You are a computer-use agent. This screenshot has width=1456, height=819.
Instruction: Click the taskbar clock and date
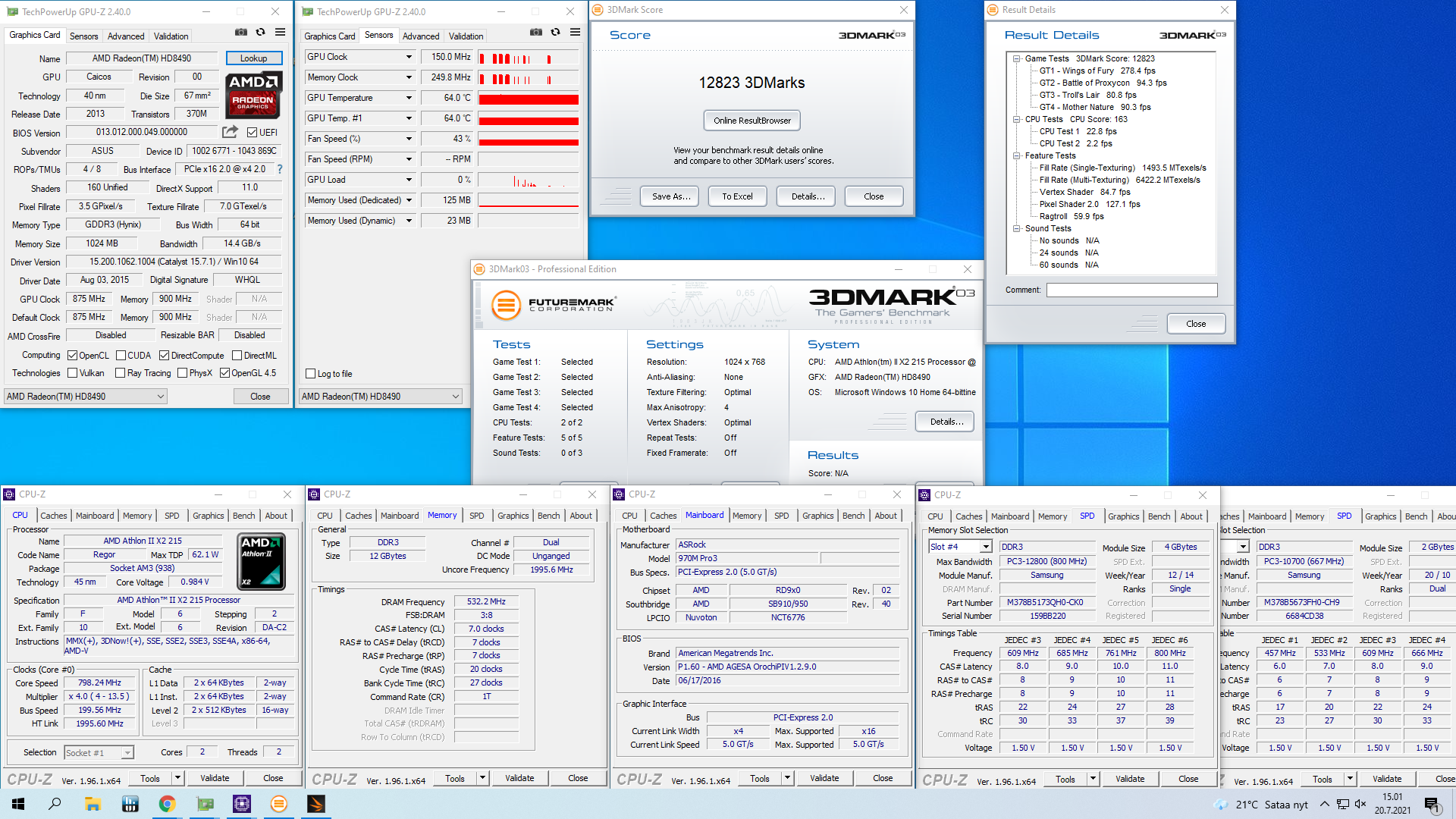pos(1392,804)
